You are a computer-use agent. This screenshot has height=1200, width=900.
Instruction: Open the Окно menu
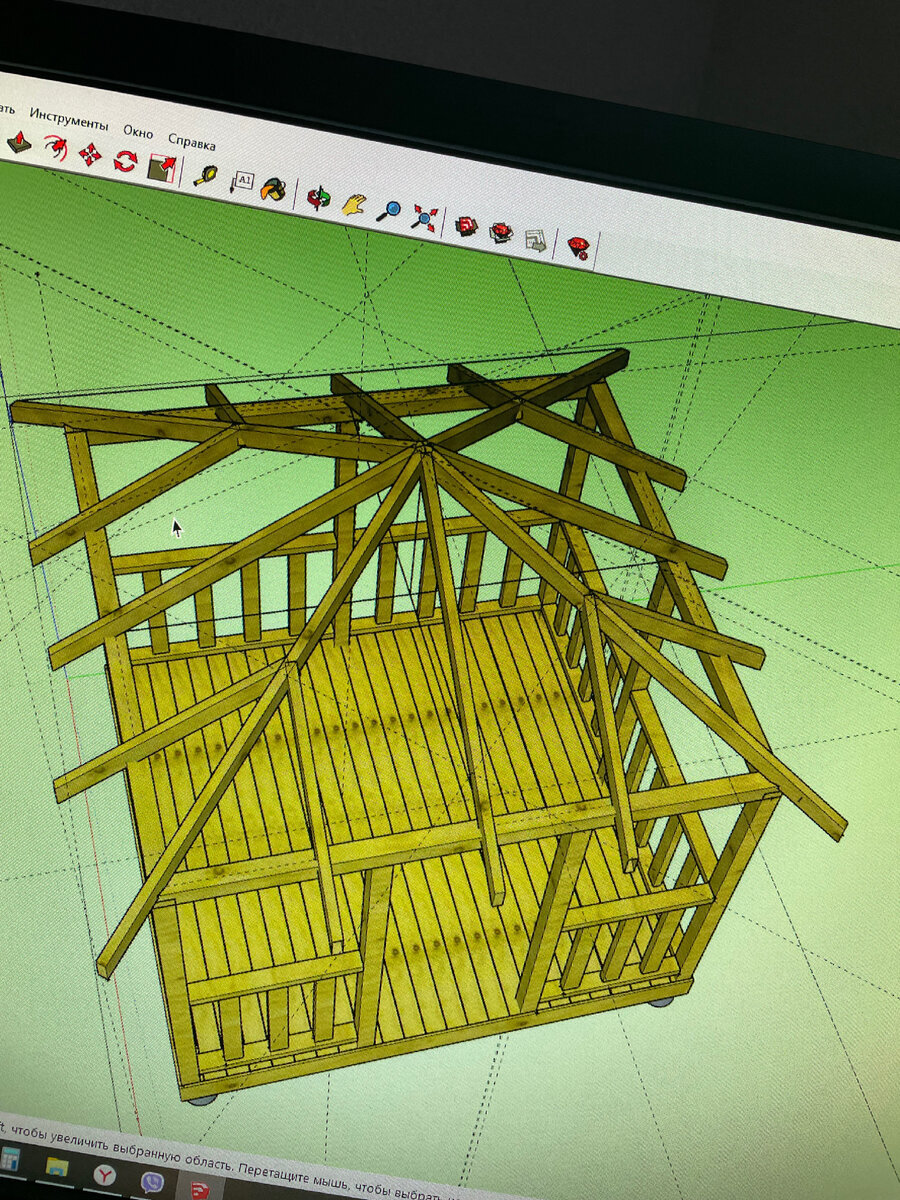[138, 132]
